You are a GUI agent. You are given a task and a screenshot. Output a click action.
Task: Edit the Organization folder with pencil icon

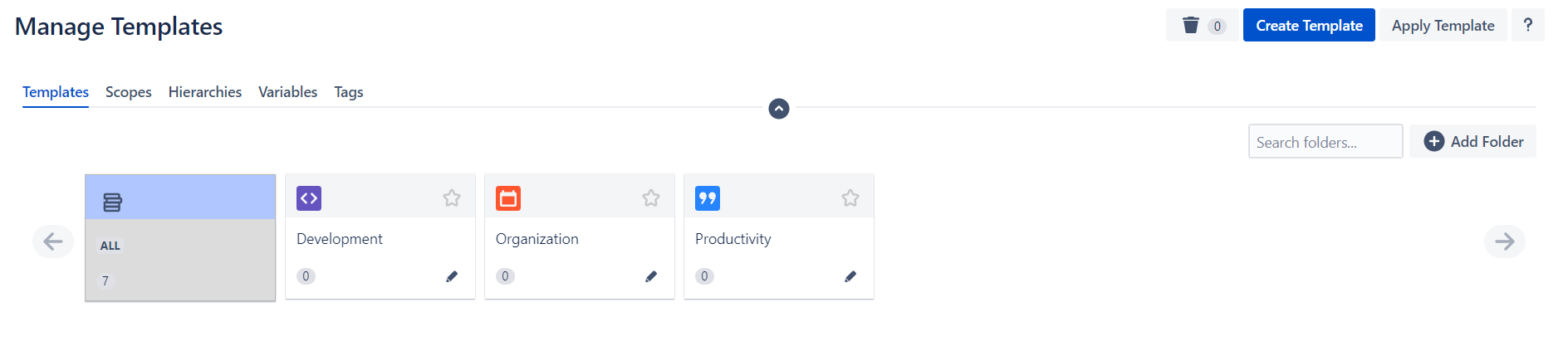tap(651, 276)
